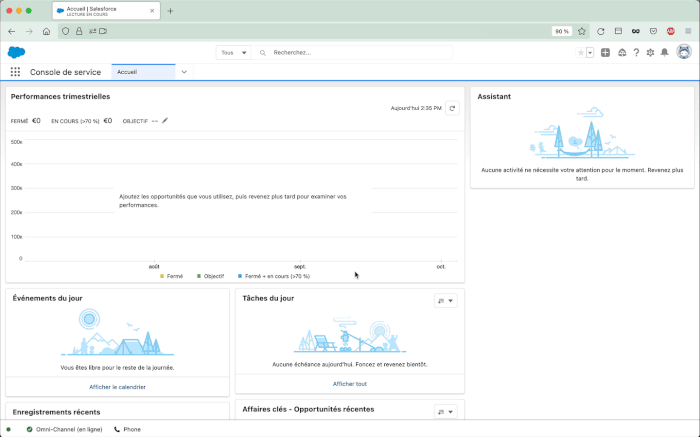Click the green status dot in utility bar
The width and height of the screenshot is (700, 437).
(x=8, y=429)
